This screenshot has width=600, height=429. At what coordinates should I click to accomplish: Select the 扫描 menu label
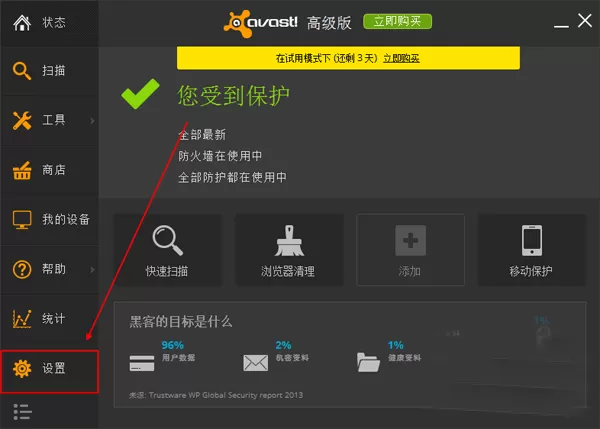tap(54, 71)
